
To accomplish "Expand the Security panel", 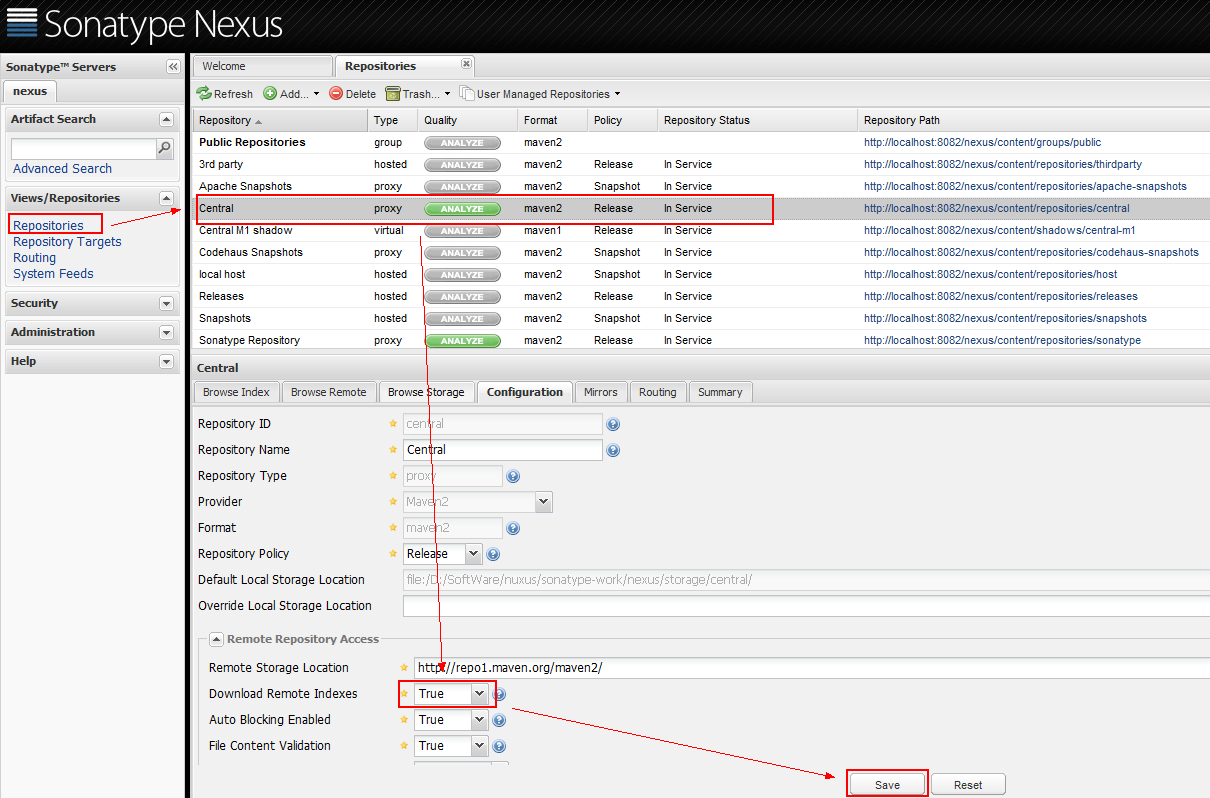I will tap(166, 303).
